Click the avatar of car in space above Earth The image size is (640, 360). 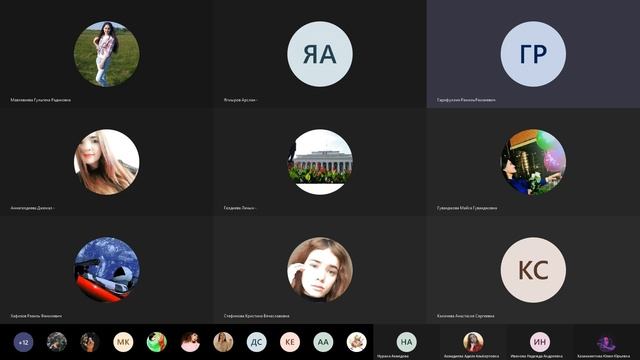[x=107, y=270]
